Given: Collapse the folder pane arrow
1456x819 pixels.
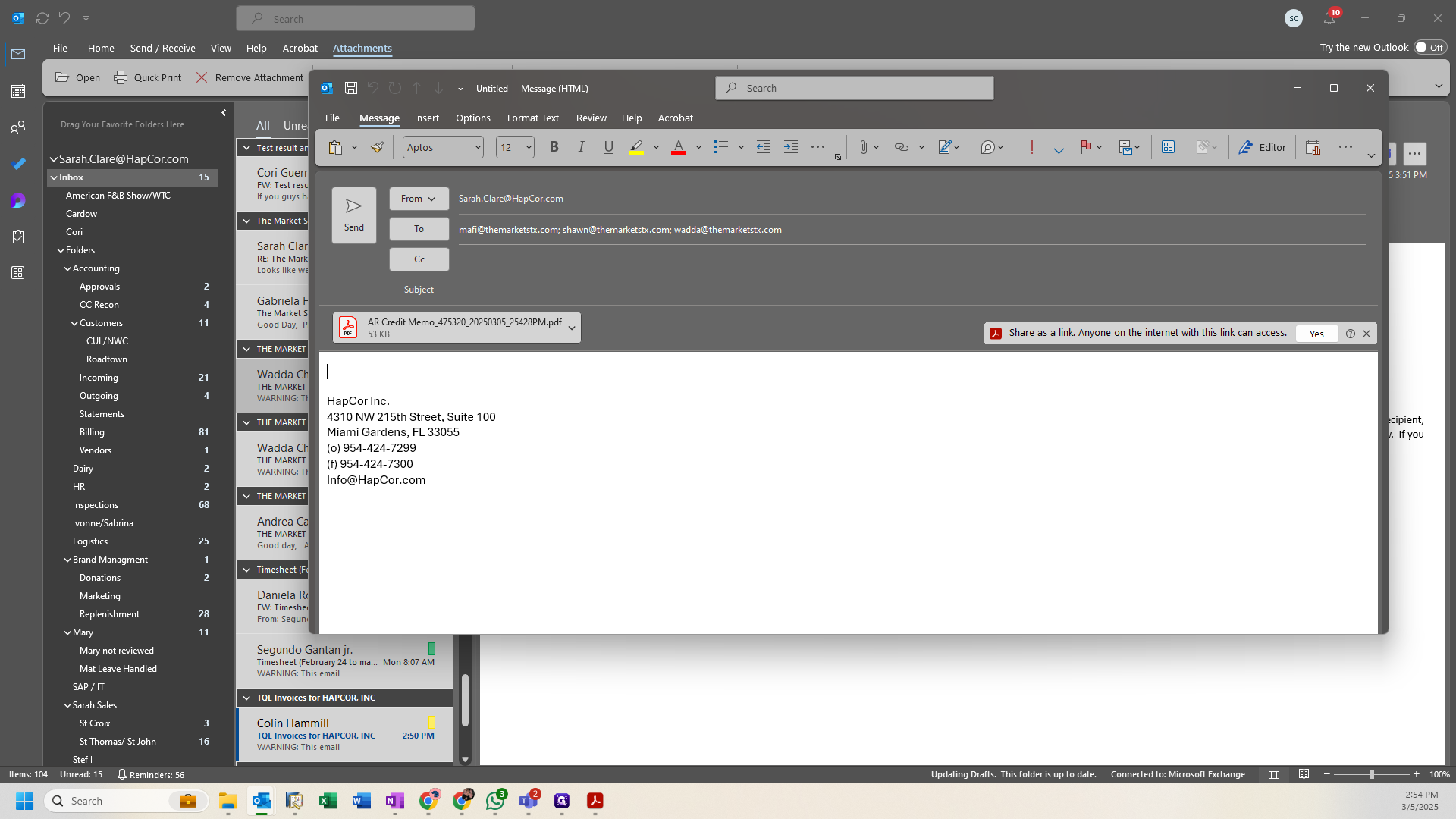Looking at the screenshot, I should (x=224, y=113).
